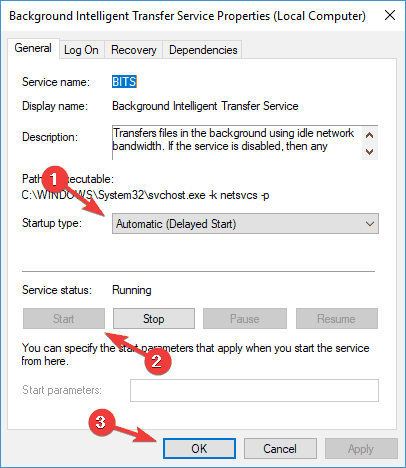Viewport: 406px width, 468px height.
Task: Click the General tab
Action: tap(33, 48)
